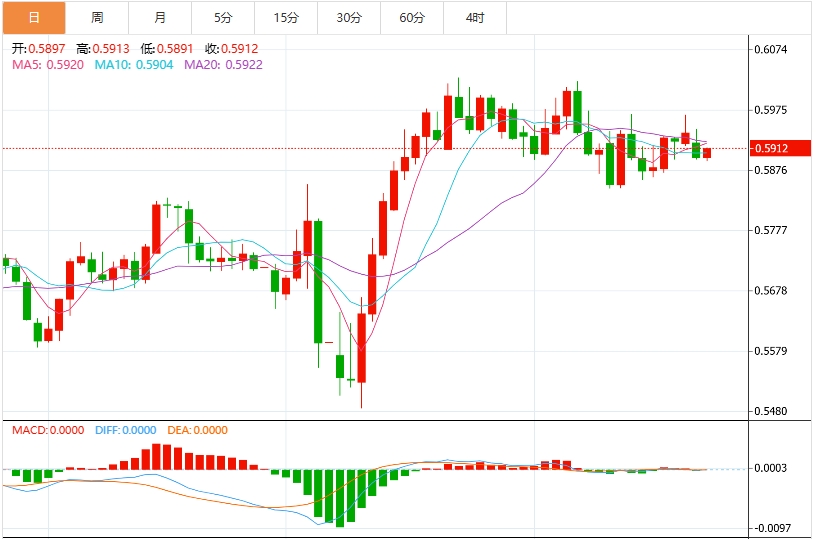This screenshot has height=539, width=819.
Task: Click the 0.5678 price axis label
Action: (771, 290)
